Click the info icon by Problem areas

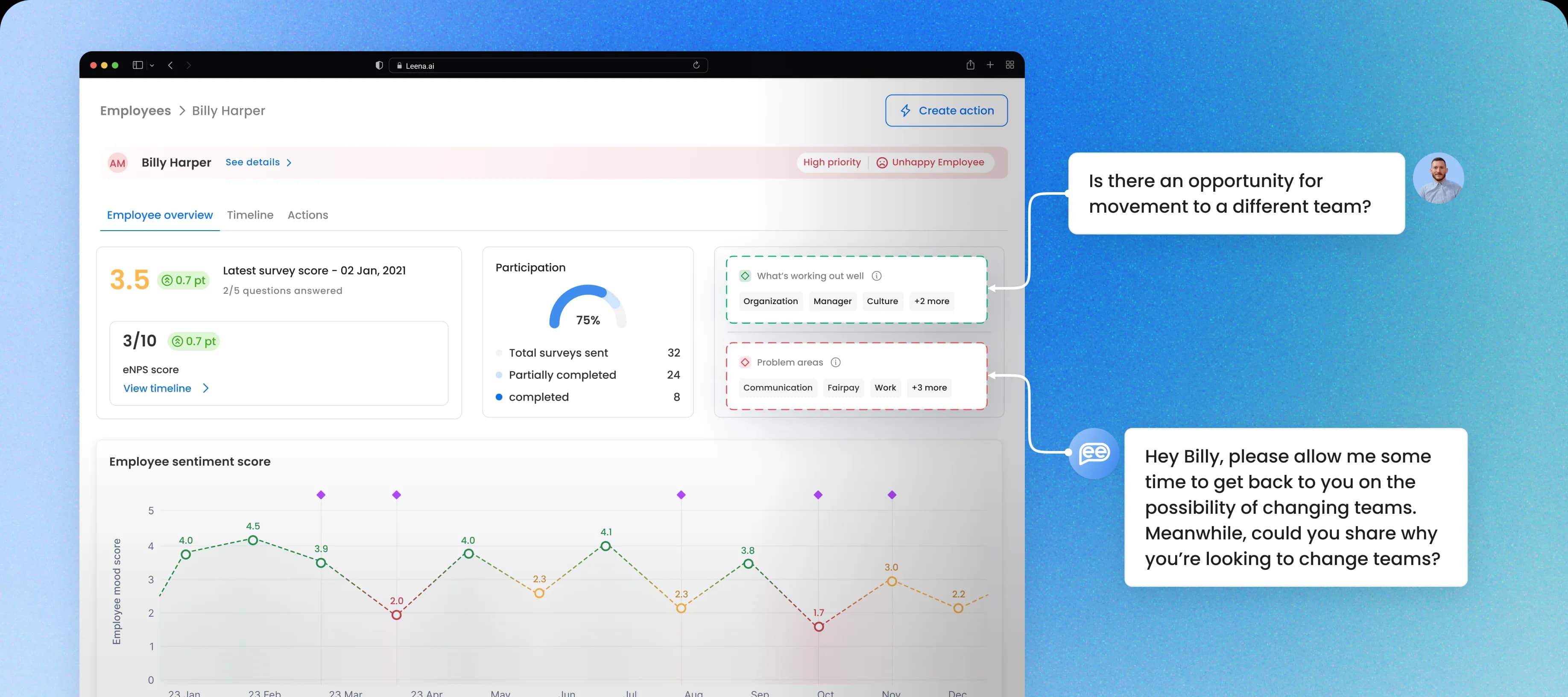(x=836, y=362)
